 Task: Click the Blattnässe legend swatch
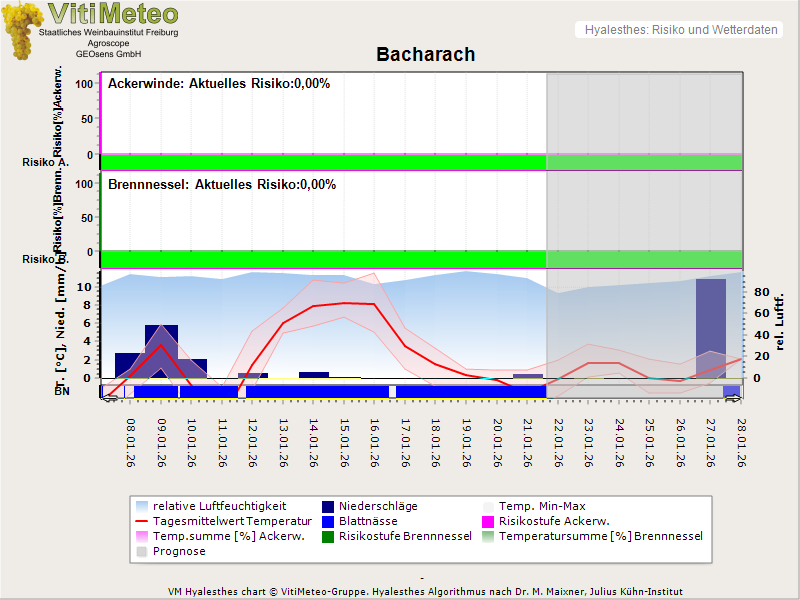point(329,521)
